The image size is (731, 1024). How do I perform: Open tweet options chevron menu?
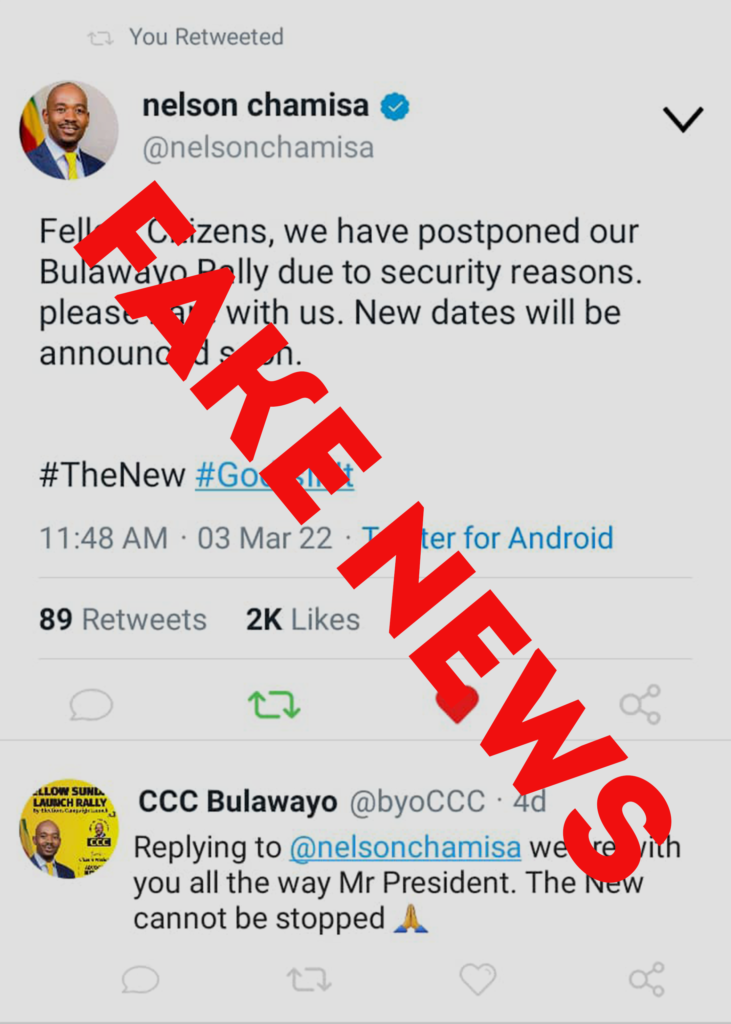(x=683, y=120)
